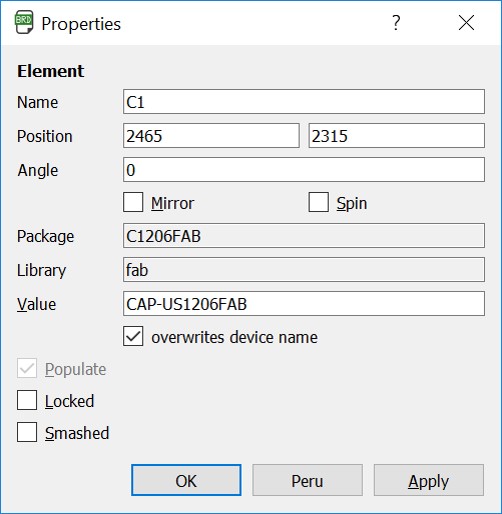Enable the Spin checkbox
The width and height of the screenshot is (502, 514).
click(x=318, y=202)
